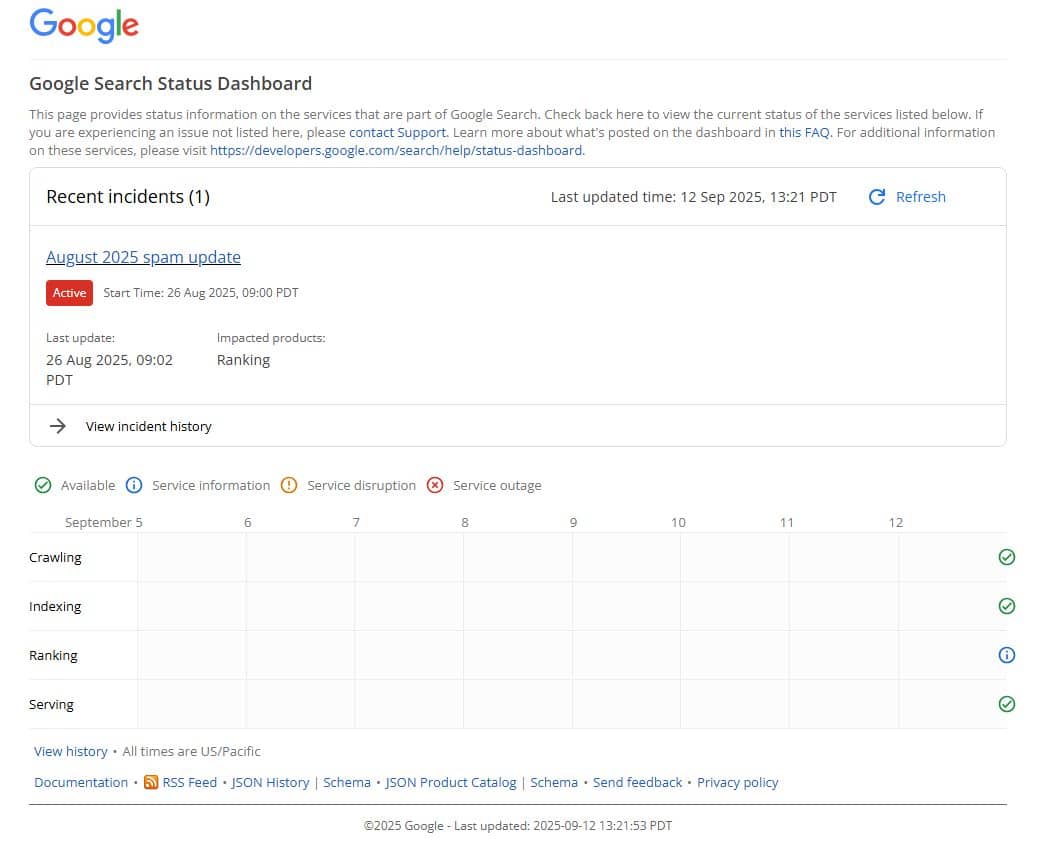
Task: Click the All times are US/Pacific note
Action: [192, 752]
